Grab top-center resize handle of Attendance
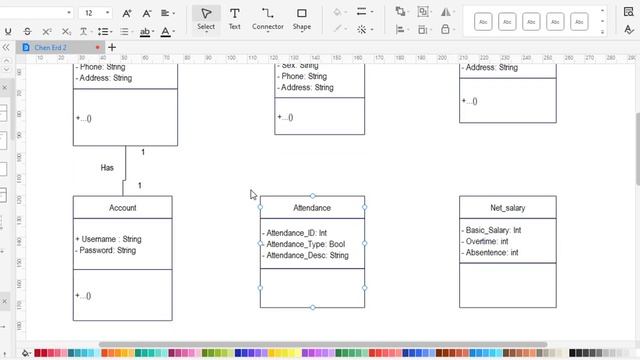The width and height of the screenshot is (640, 360). (x=312, y=196)
